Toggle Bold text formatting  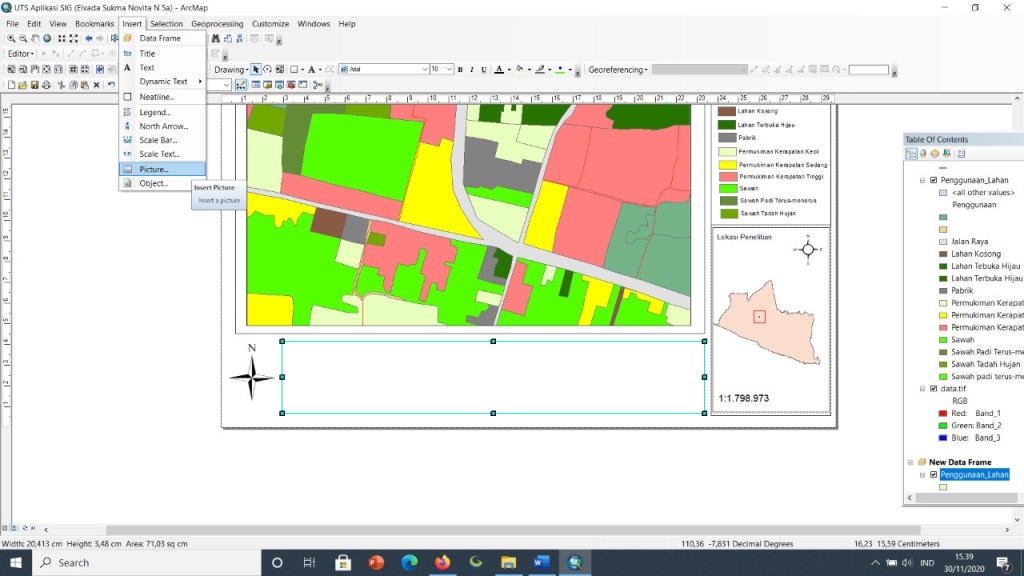460,70
